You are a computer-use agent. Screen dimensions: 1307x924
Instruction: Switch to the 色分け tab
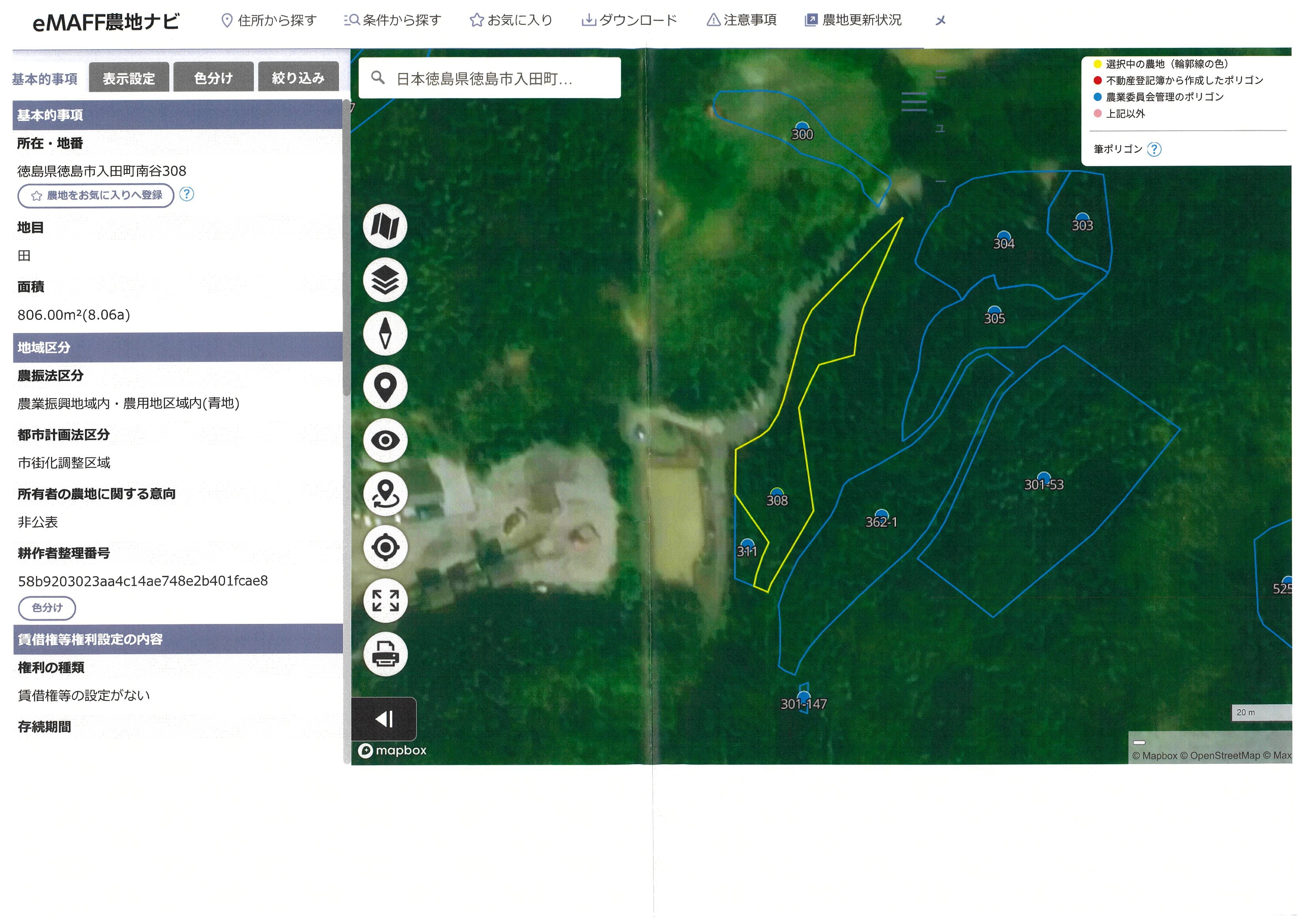(x=214, y=78)
